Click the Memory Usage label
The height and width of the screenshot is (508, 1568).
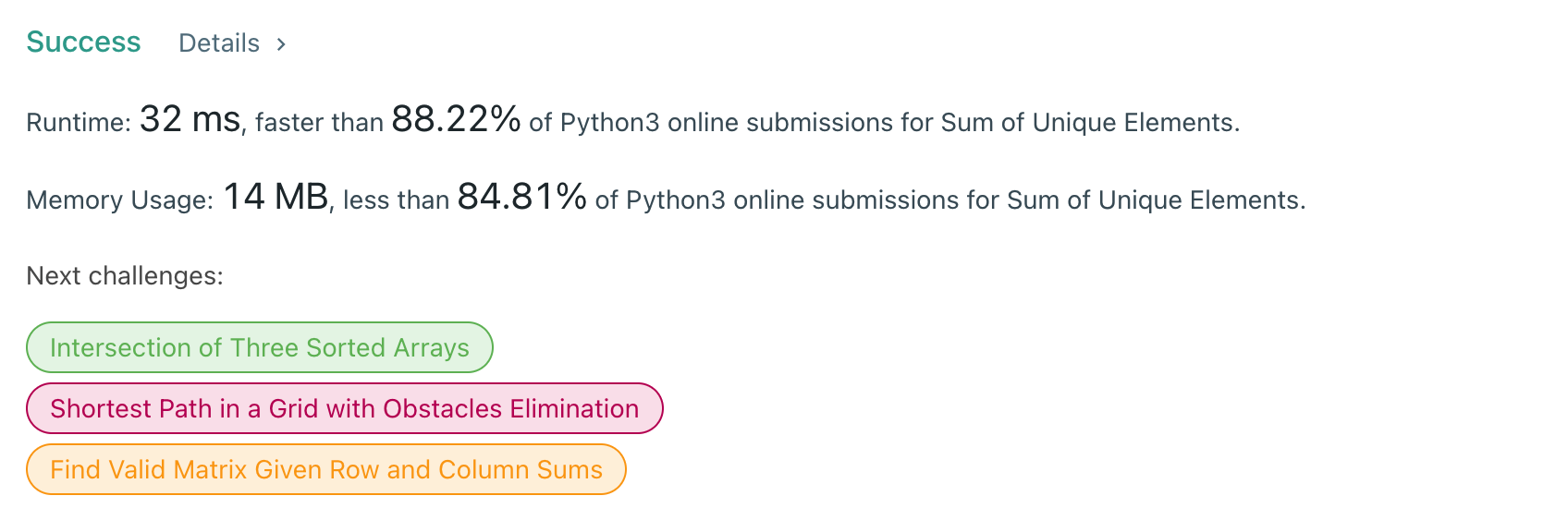[119, 200]
